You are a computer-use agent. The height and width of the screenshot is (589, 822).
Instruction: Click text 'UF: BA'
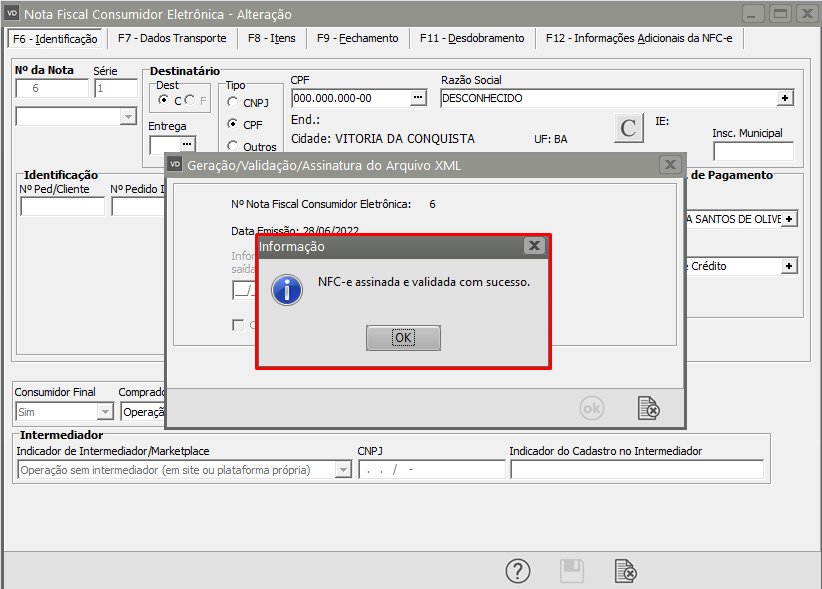click(550, 139)
